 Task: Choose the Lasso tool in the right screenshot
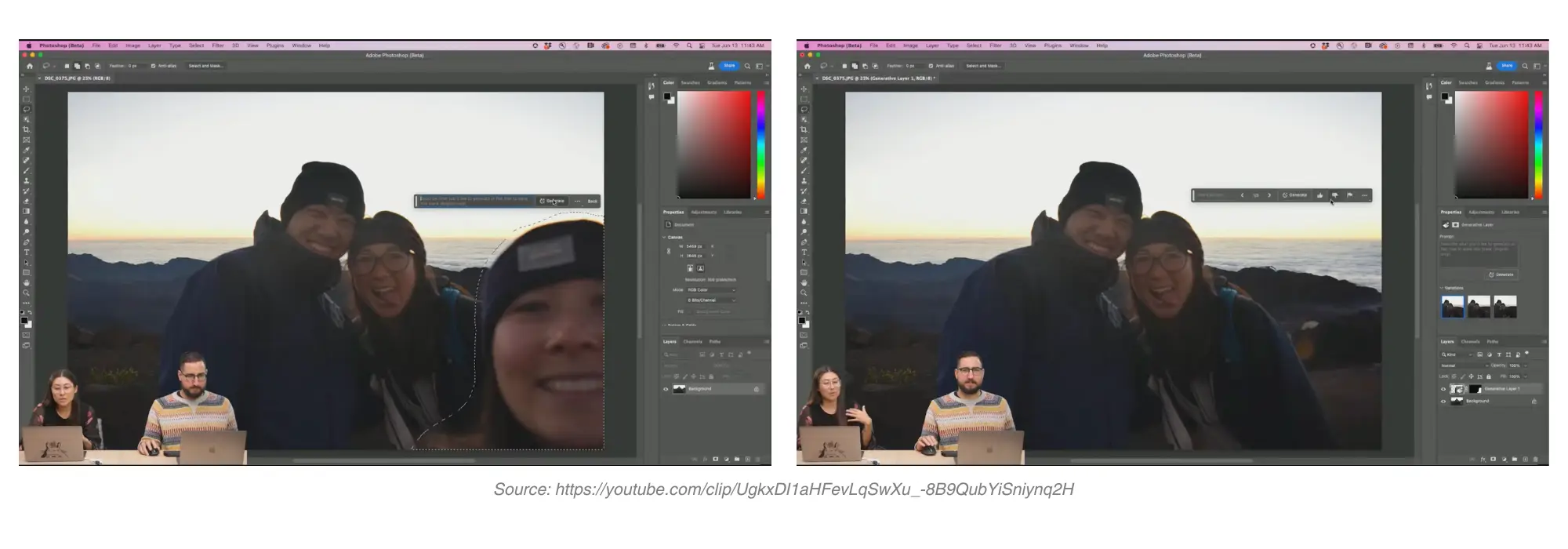[x=804, y=110]
